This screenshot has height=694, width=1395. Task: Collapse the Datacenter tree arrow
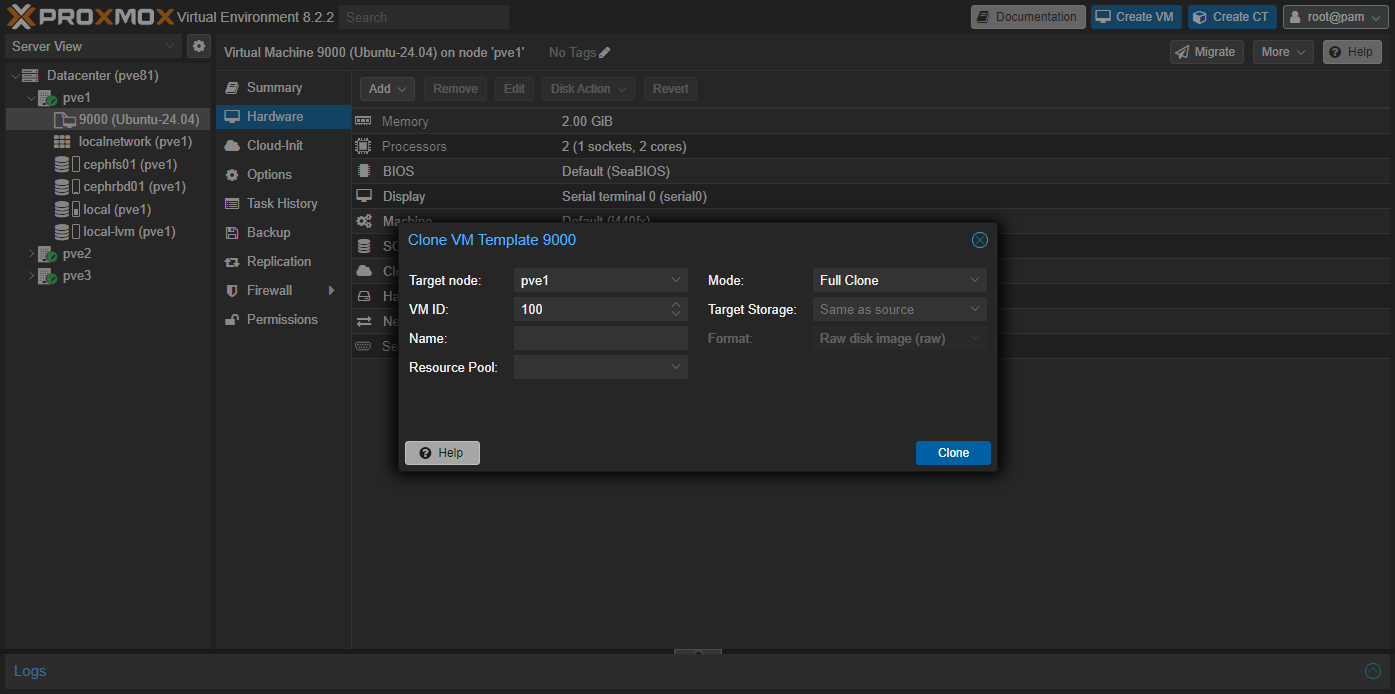point(14,75)
